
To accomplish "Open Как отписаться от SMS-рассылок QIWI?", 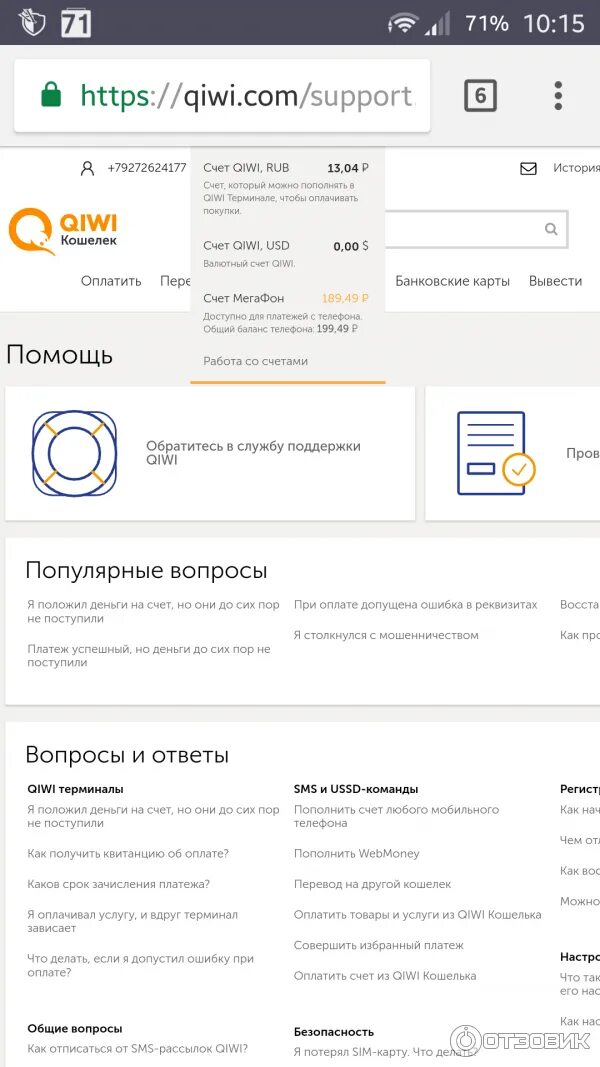I will tap(137, 1049).
